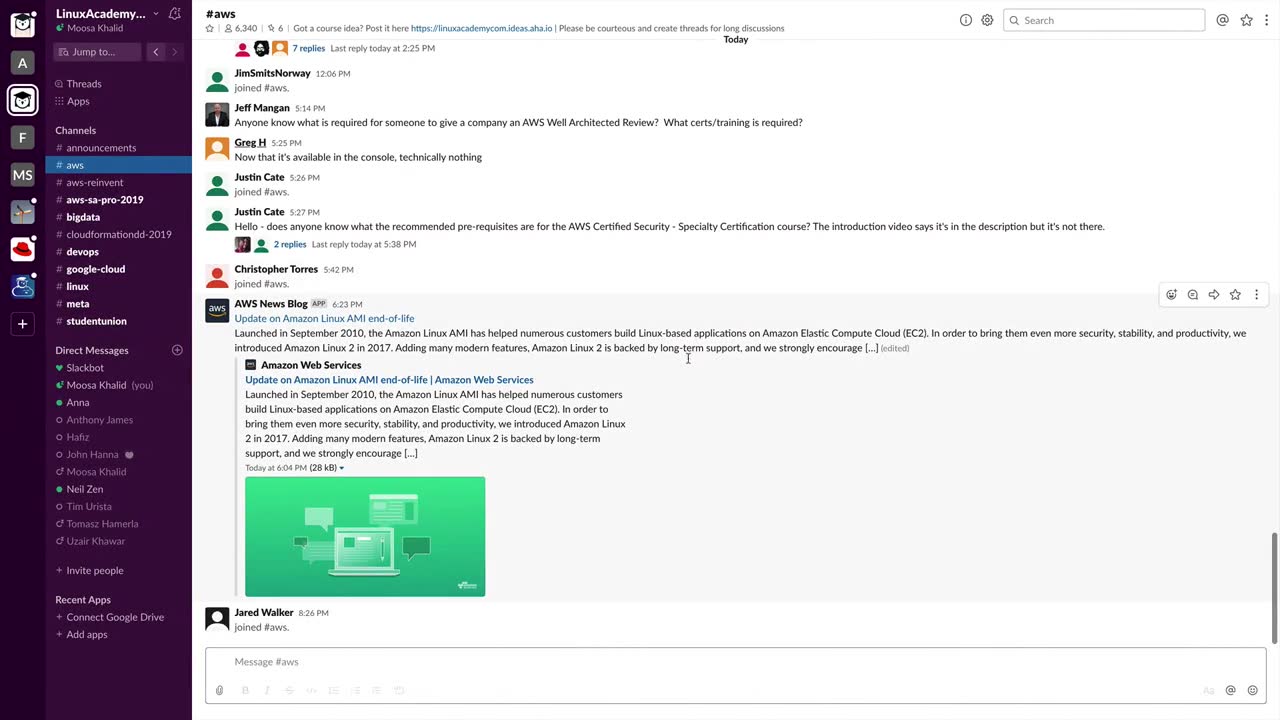Viewport: 1280px width, 720px height.
Task: Toggle inline code formatting in composer
Action: (311, 690)
